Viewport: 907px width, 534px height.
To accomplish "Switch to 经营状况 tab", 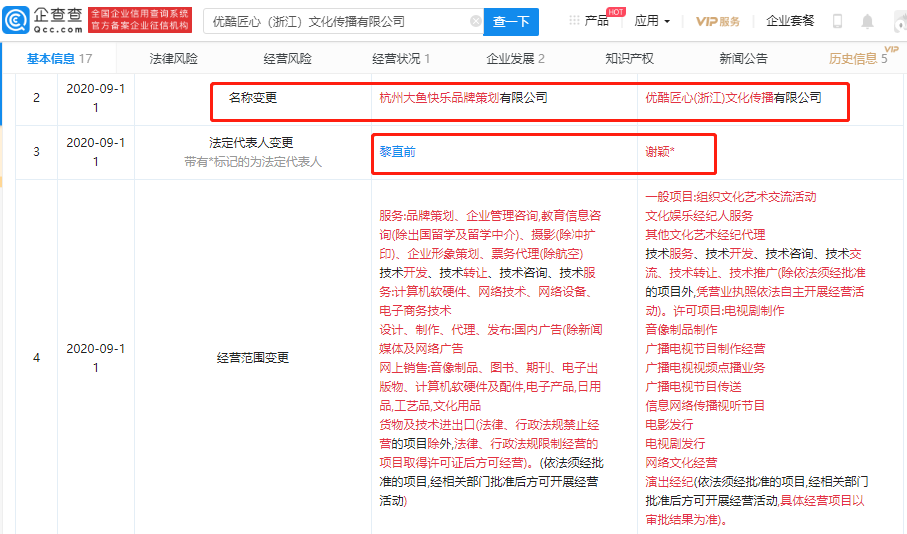I will tap(401, 58).
